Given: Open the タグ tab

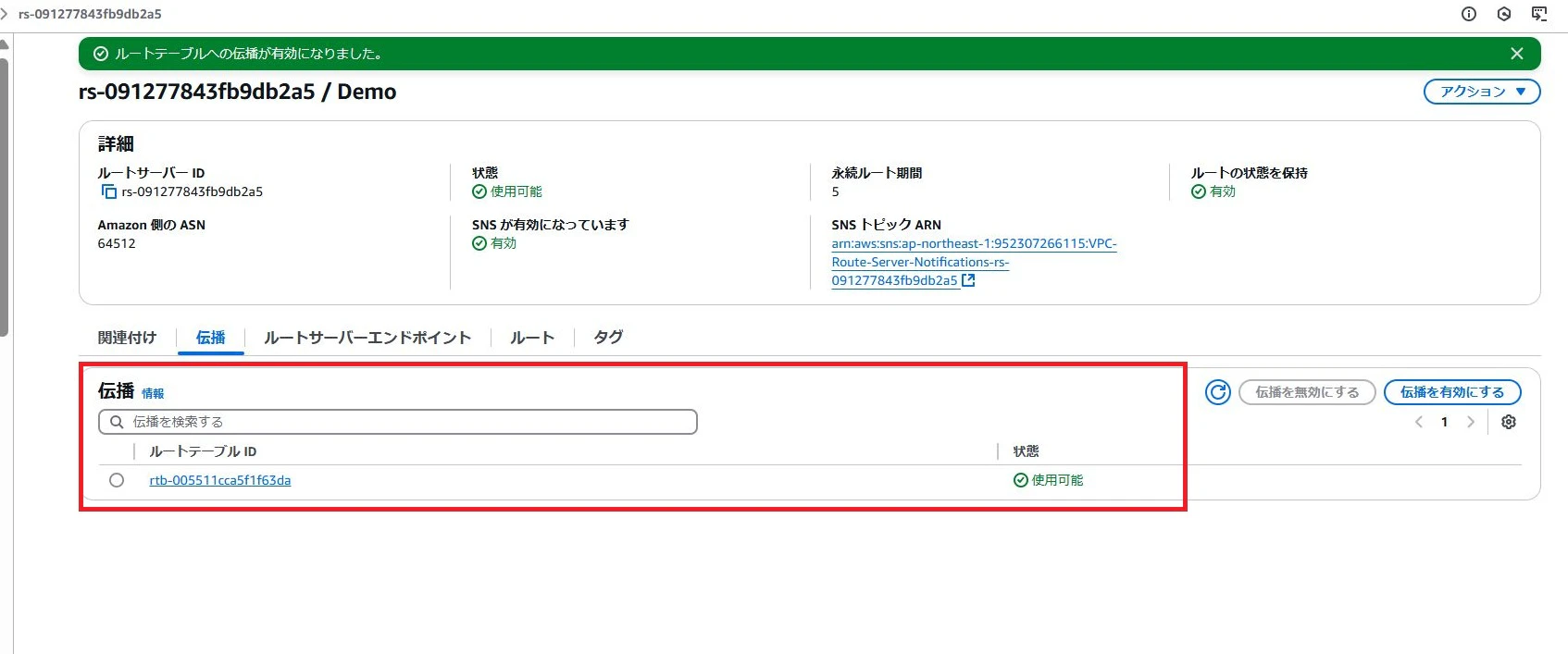Looking at the screenshot, I should click(608, 338).
